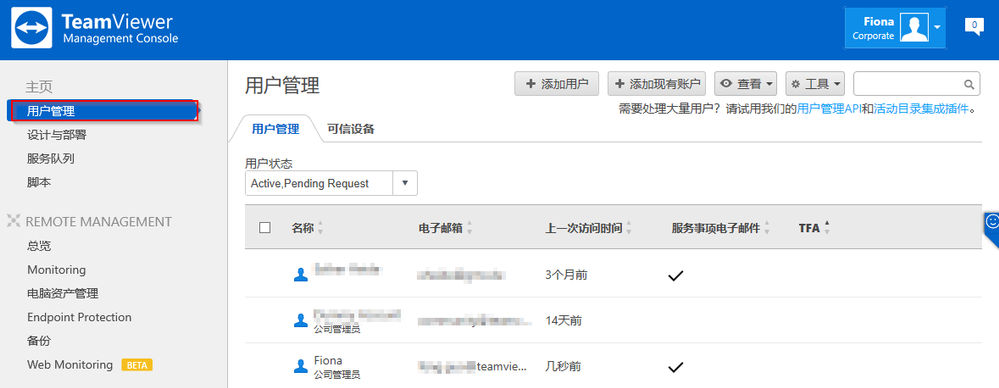Open Monitoring in the sidebar

tap(56, 269)
